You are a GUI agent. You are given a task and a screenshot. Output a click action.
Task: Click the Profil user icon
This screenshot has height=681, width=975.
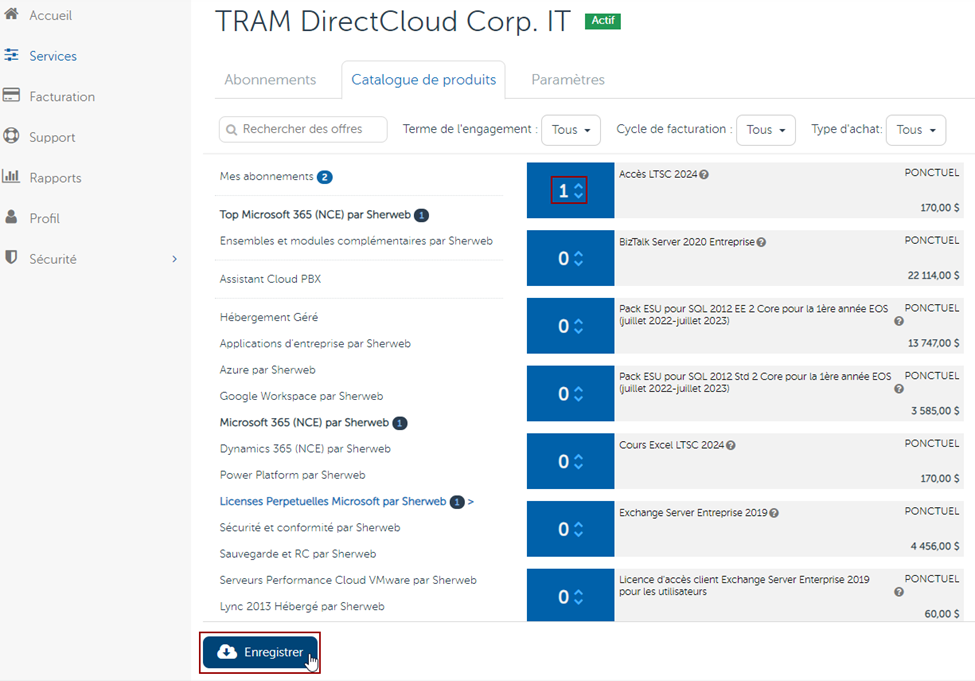[11, 216]
